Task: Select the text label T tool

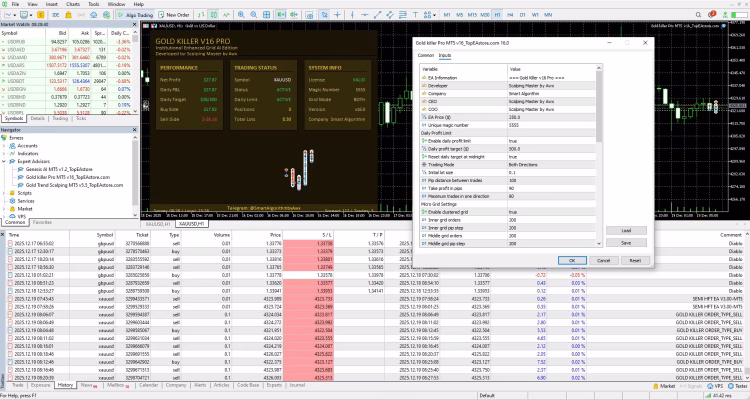Action: tap(415, 15)
